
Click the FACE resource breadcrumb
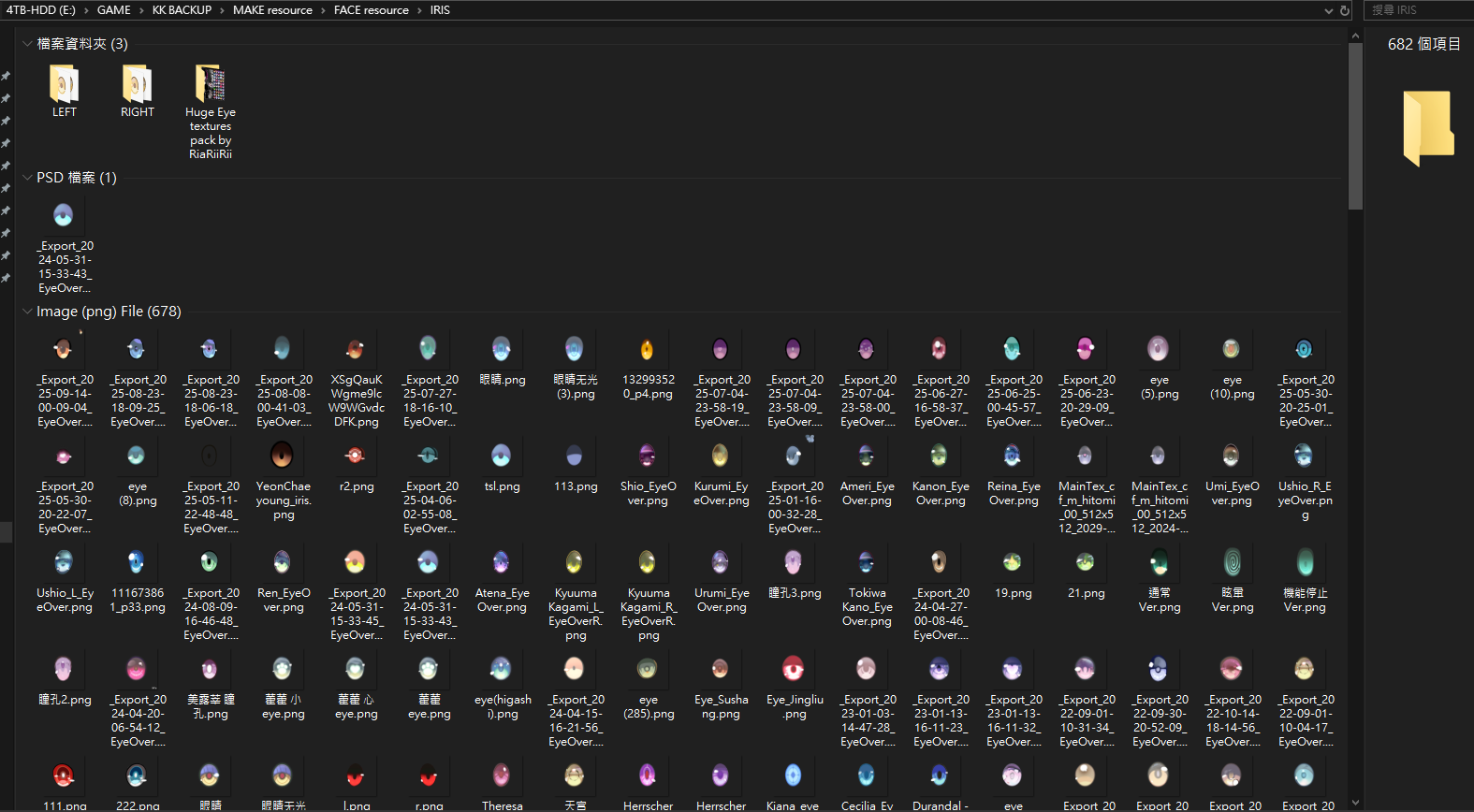pos(371,10)
